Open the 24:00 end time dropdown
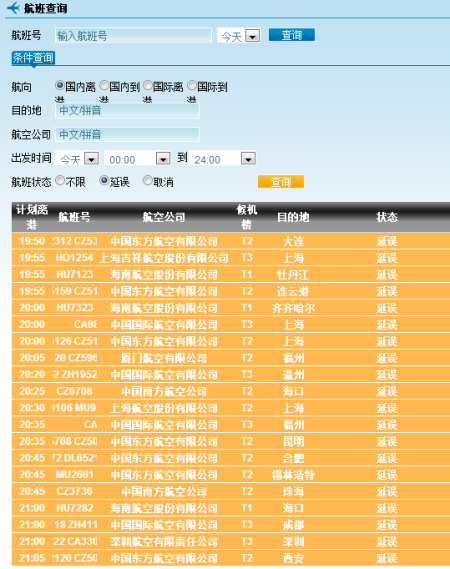The image size is (450, 569). pos(249,159)
